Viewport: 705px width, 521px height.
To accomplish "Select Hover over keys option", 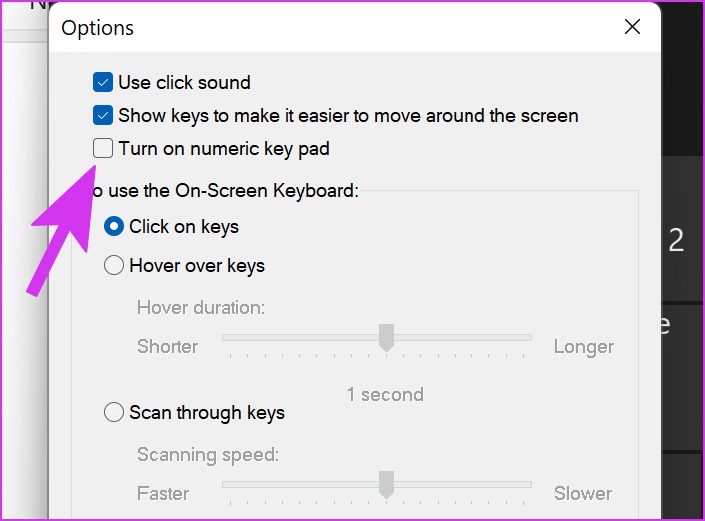I will point(114,266).
